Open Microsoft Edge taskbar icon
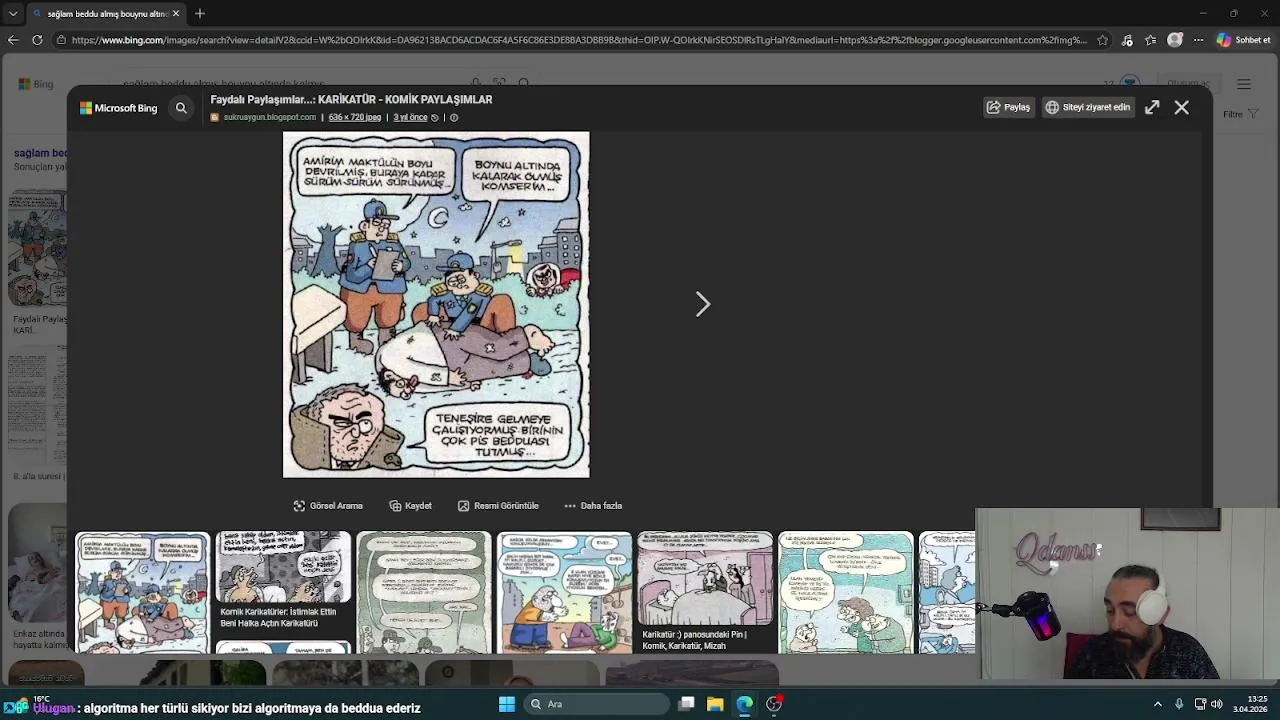The height and width of the screenshot is (720, 1280). (x=744, y=704)
